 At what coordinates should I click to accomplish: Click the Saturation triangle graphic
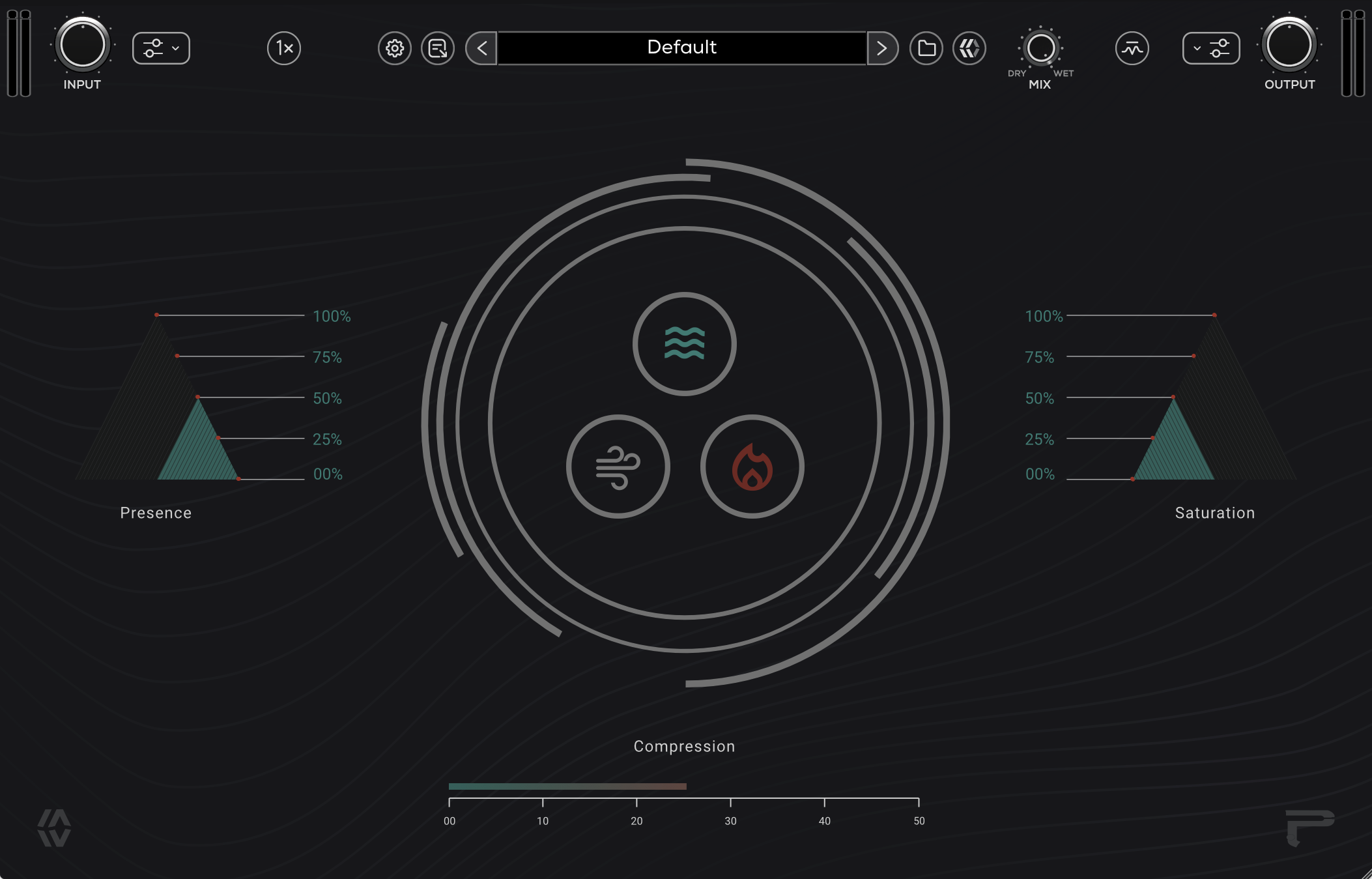(1214, 397)
